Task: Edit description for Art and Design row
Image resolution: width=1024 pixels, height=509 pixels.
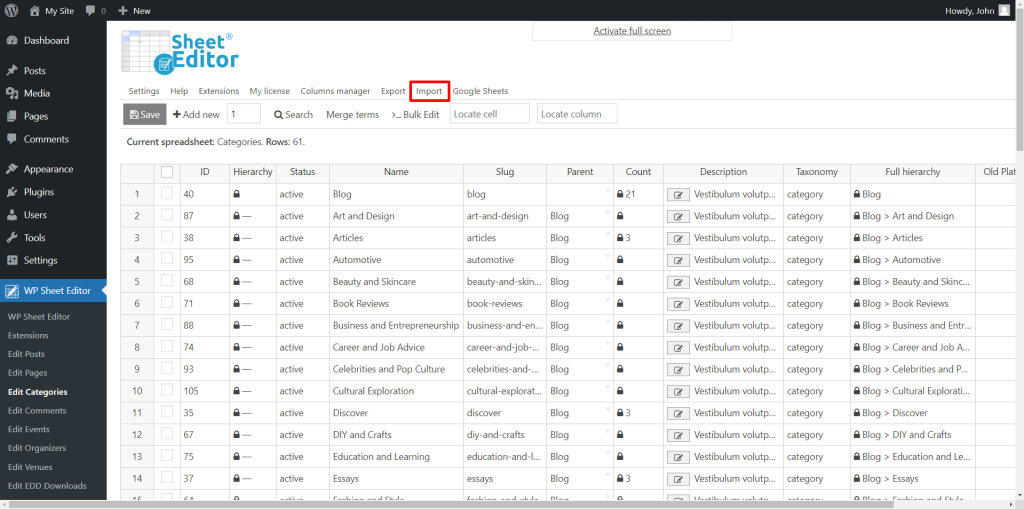Action: 678,216
